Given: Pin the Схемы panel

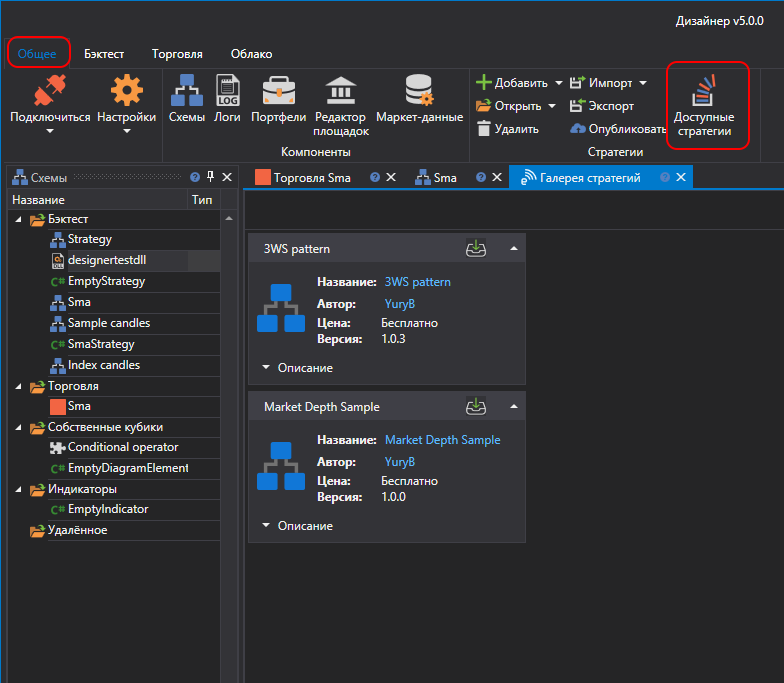Looking at the screenshot, I should (x=210, y=176).
